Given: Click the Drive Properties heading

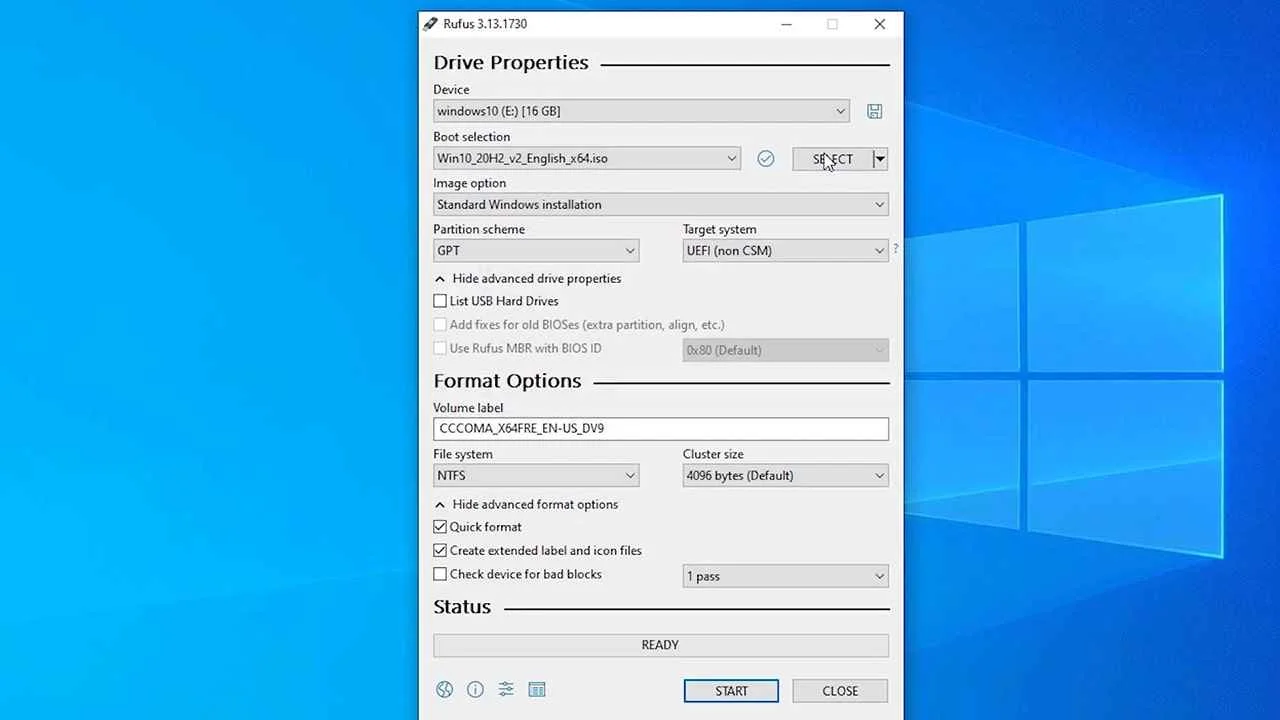Looking at the screenshot, I should coord(511,63).
